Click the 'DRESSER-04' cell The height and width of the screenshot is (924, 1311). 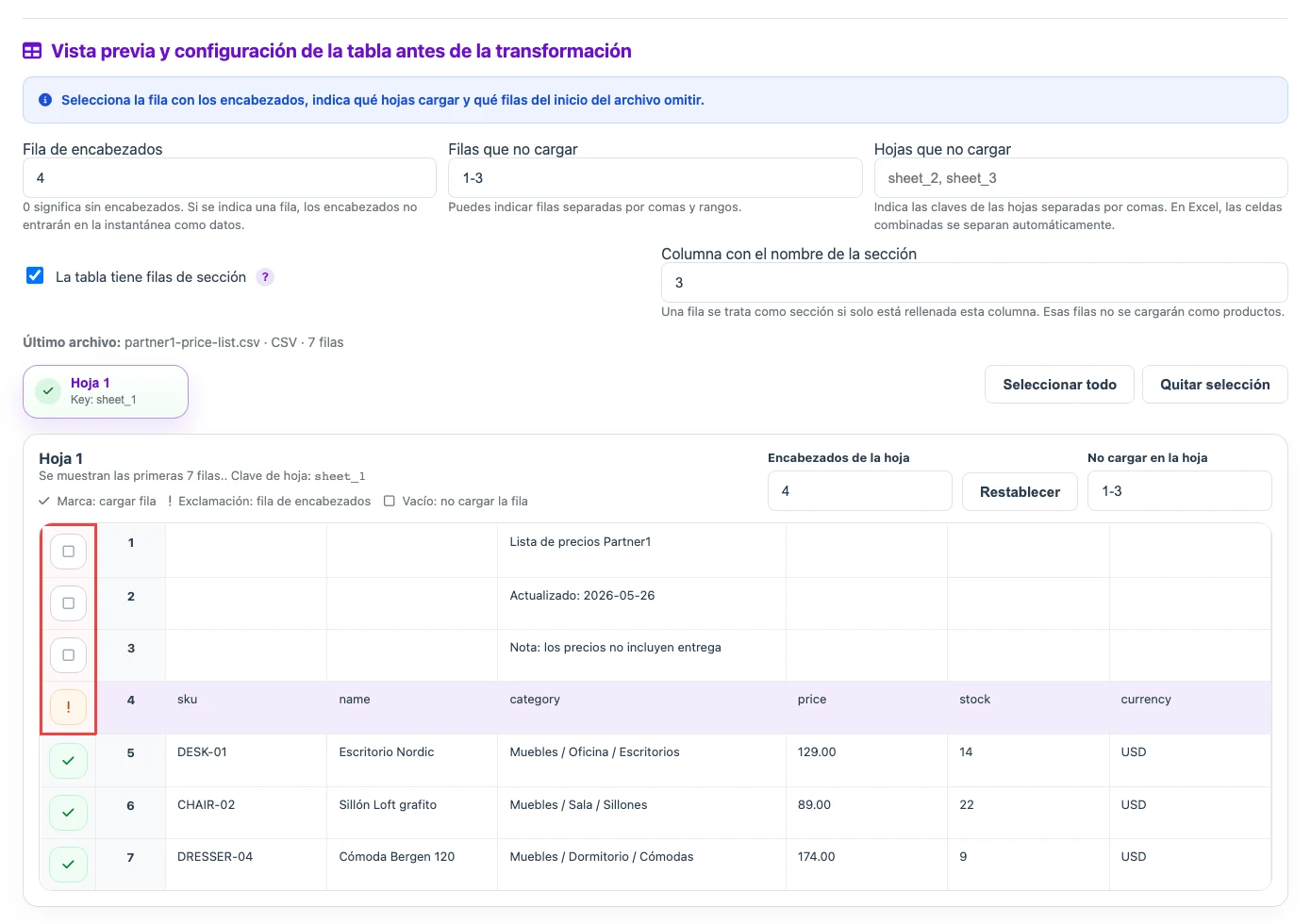coord(246,865)
